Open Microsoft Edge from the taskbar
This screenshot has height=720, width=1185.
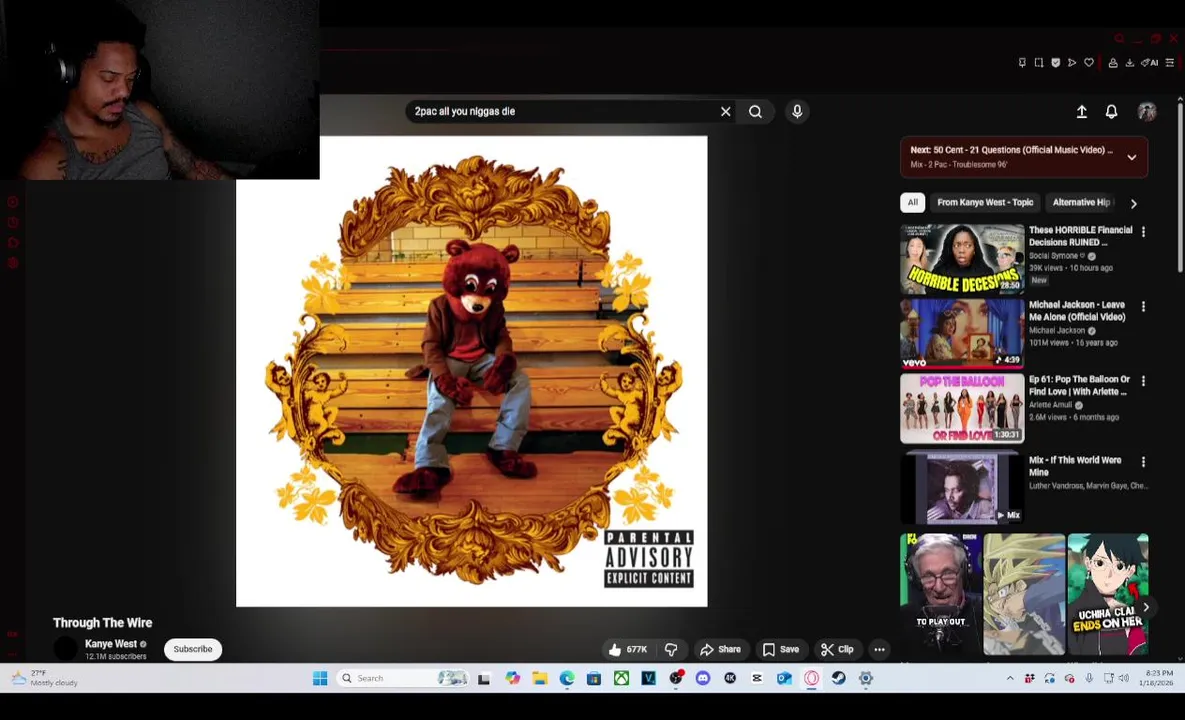pyautogui.click(x=567, y=678)
